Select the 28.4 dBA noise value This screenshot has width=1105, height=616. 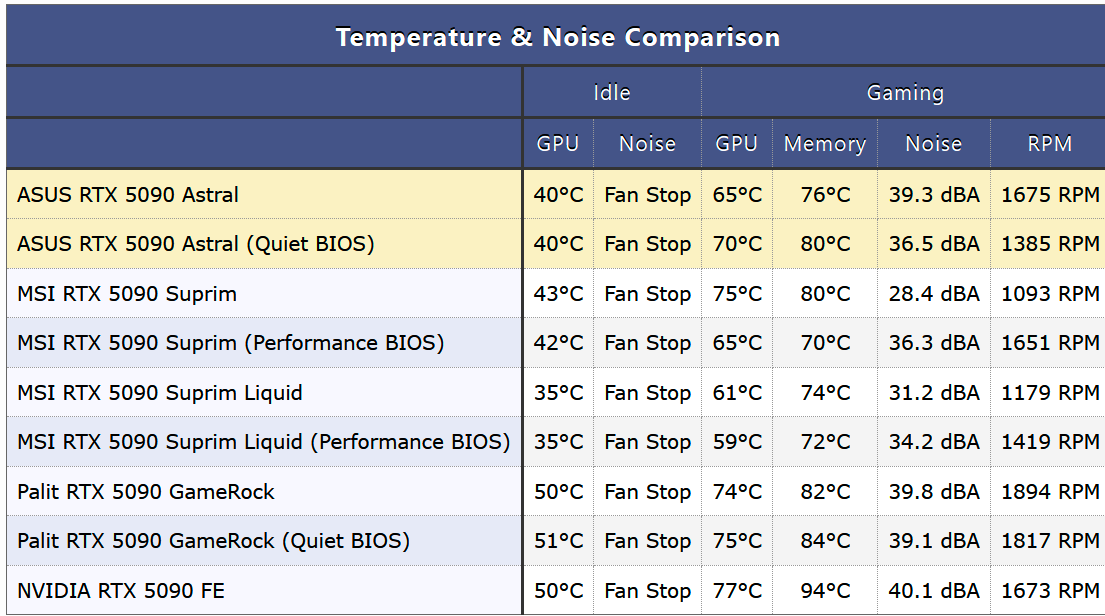click(934, 294)
